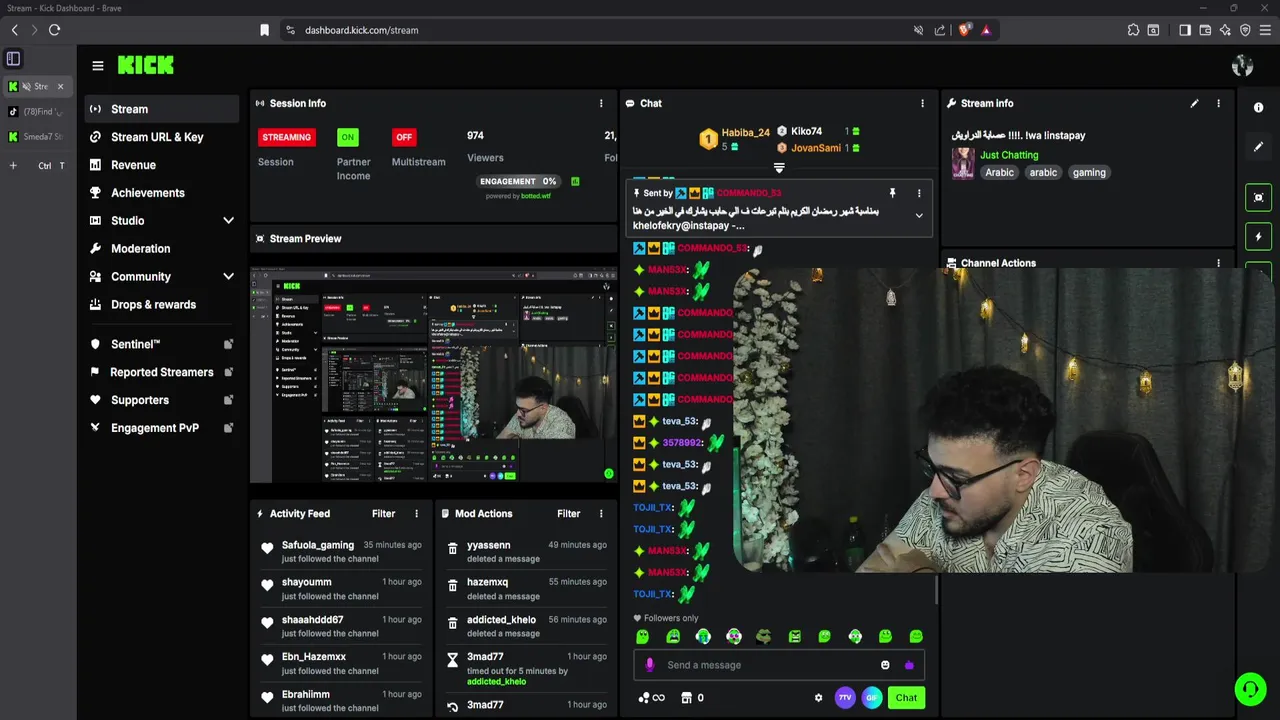Click the Arabic tag chip

[999, 172]
